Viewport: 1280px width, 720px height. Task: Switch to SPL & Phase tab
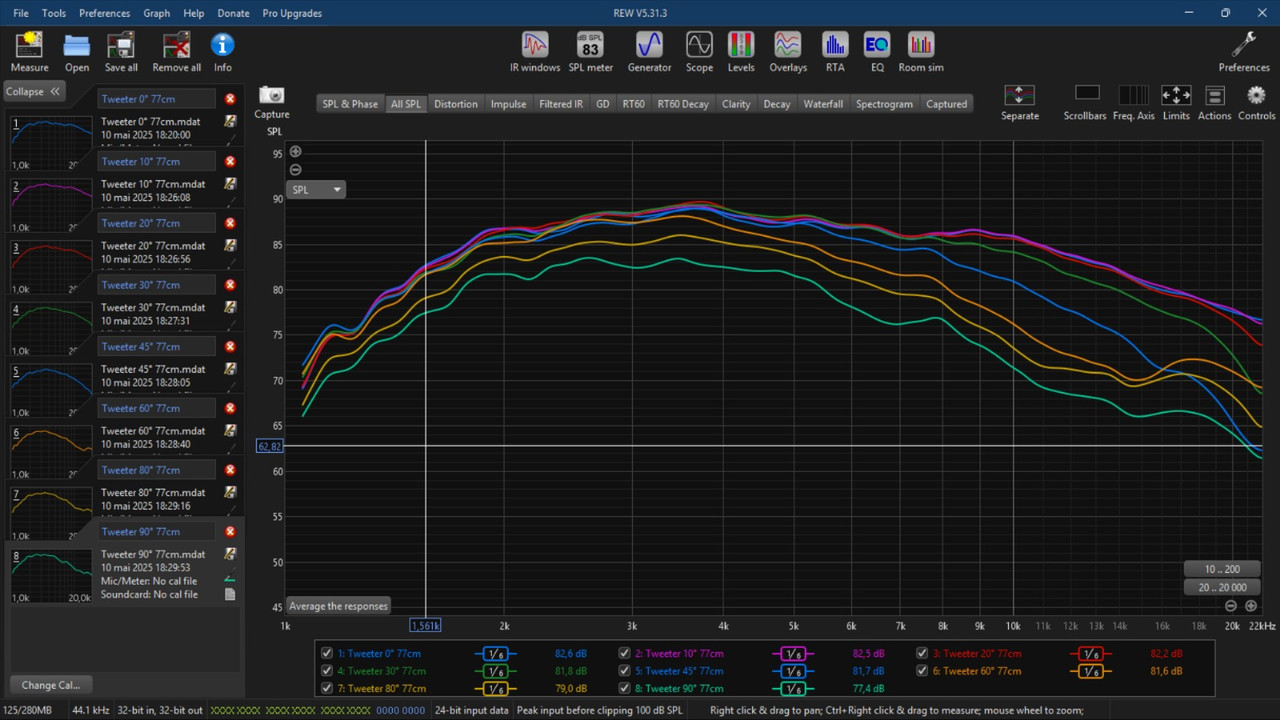pos(350,104)
